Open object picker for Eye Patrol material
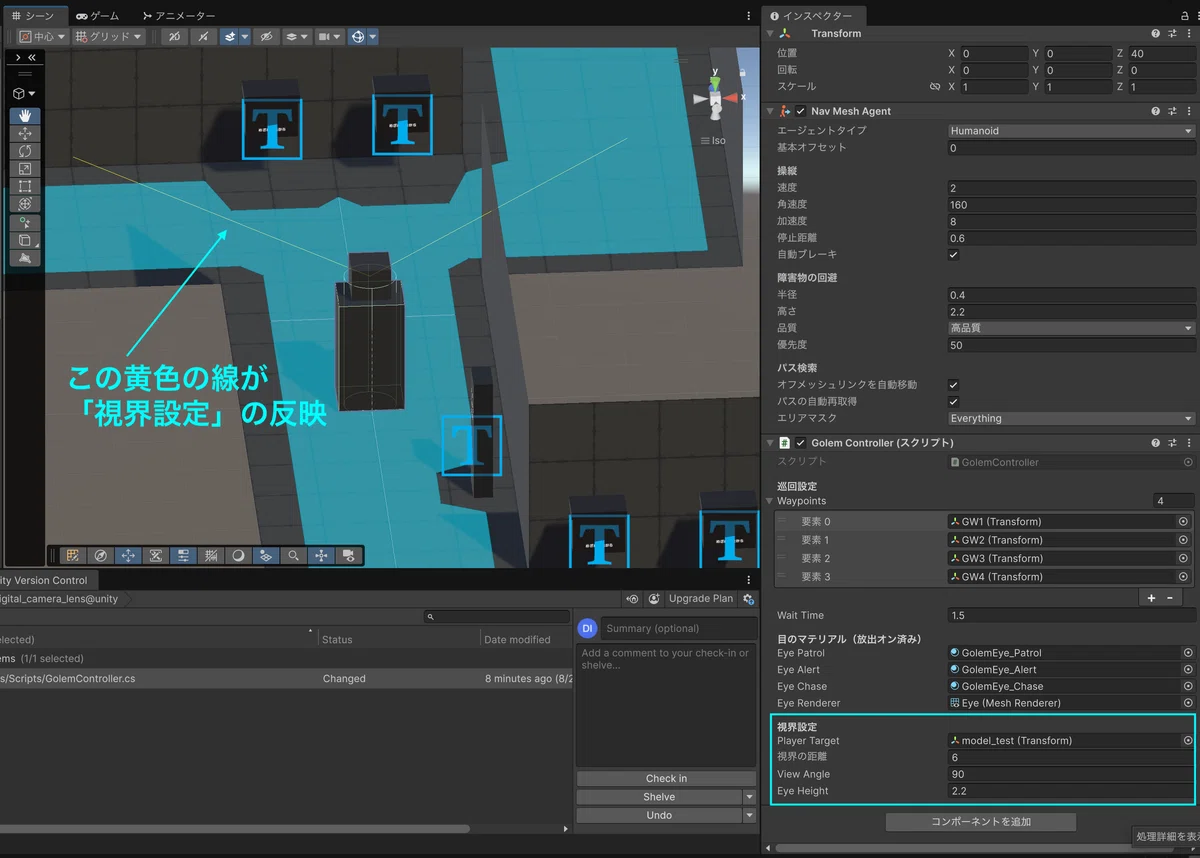This screenshot has height=858, width=1200. click(1188, 653)
